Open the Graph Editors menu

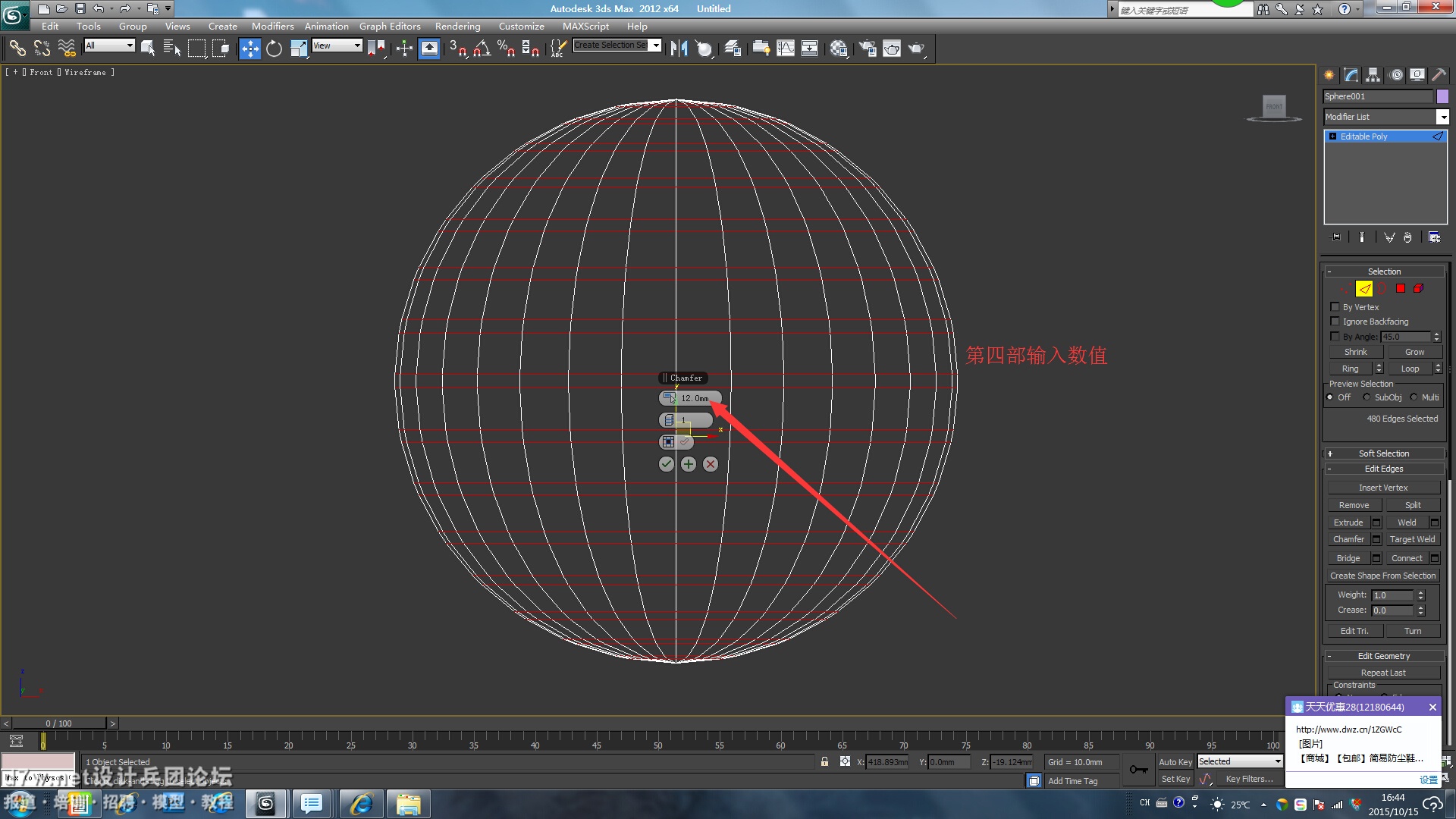[390, 26]
